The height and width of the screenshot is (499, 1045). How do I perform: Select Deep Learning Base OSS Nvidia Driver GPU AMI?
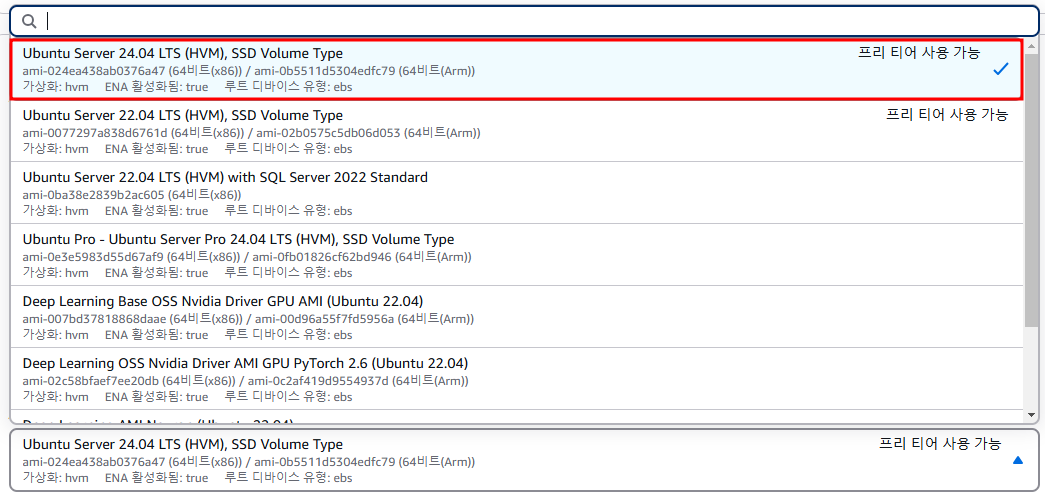(516, 317)
